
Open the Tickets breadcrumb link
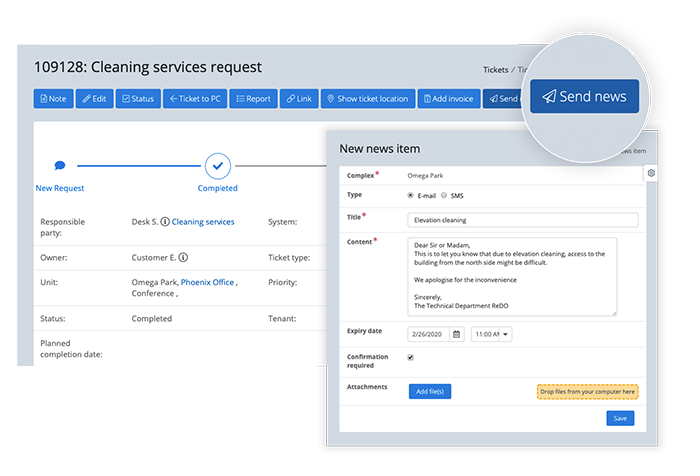point(496,70)
